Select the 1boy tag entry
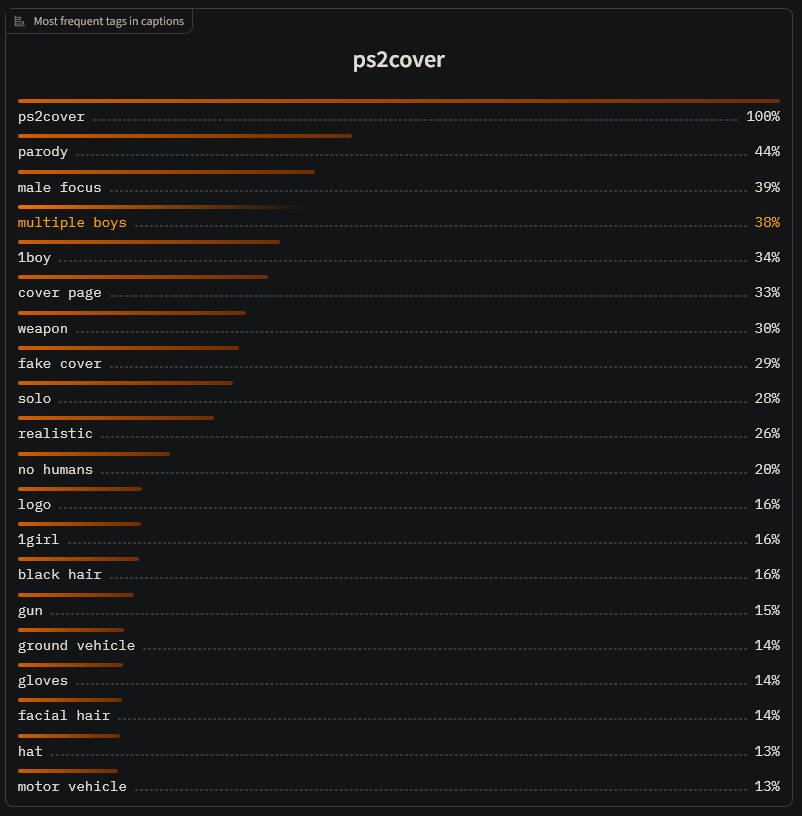The width and height of the screenshot is (802, 816). [34, 258]
